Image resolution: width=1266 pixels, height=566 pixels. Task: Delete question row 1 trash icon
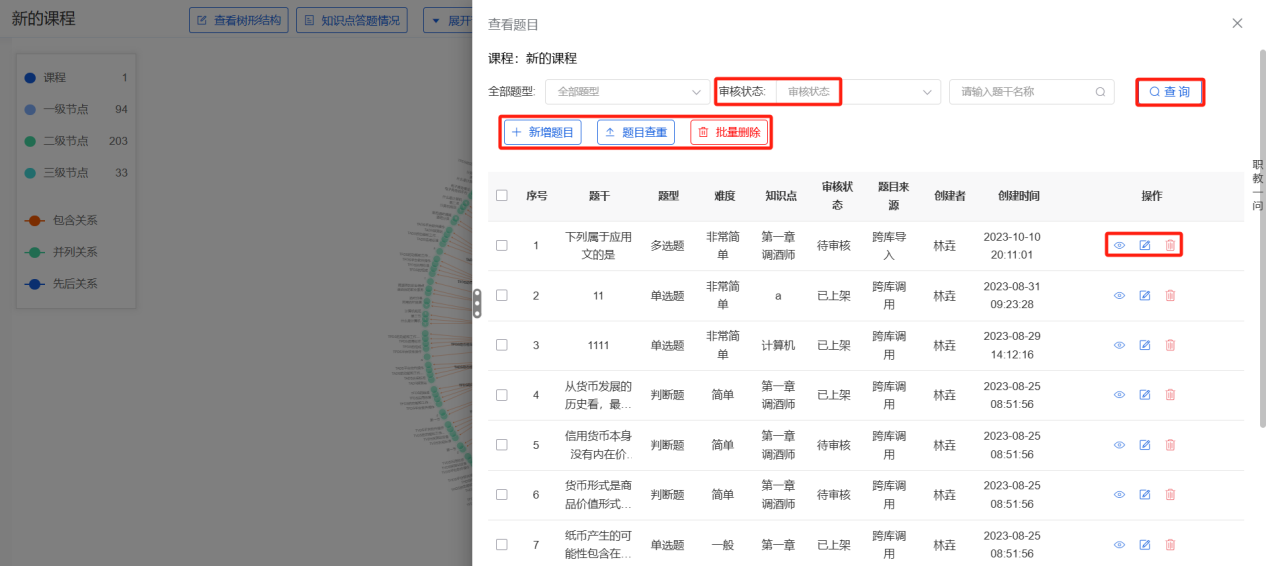pos(1170,245)
